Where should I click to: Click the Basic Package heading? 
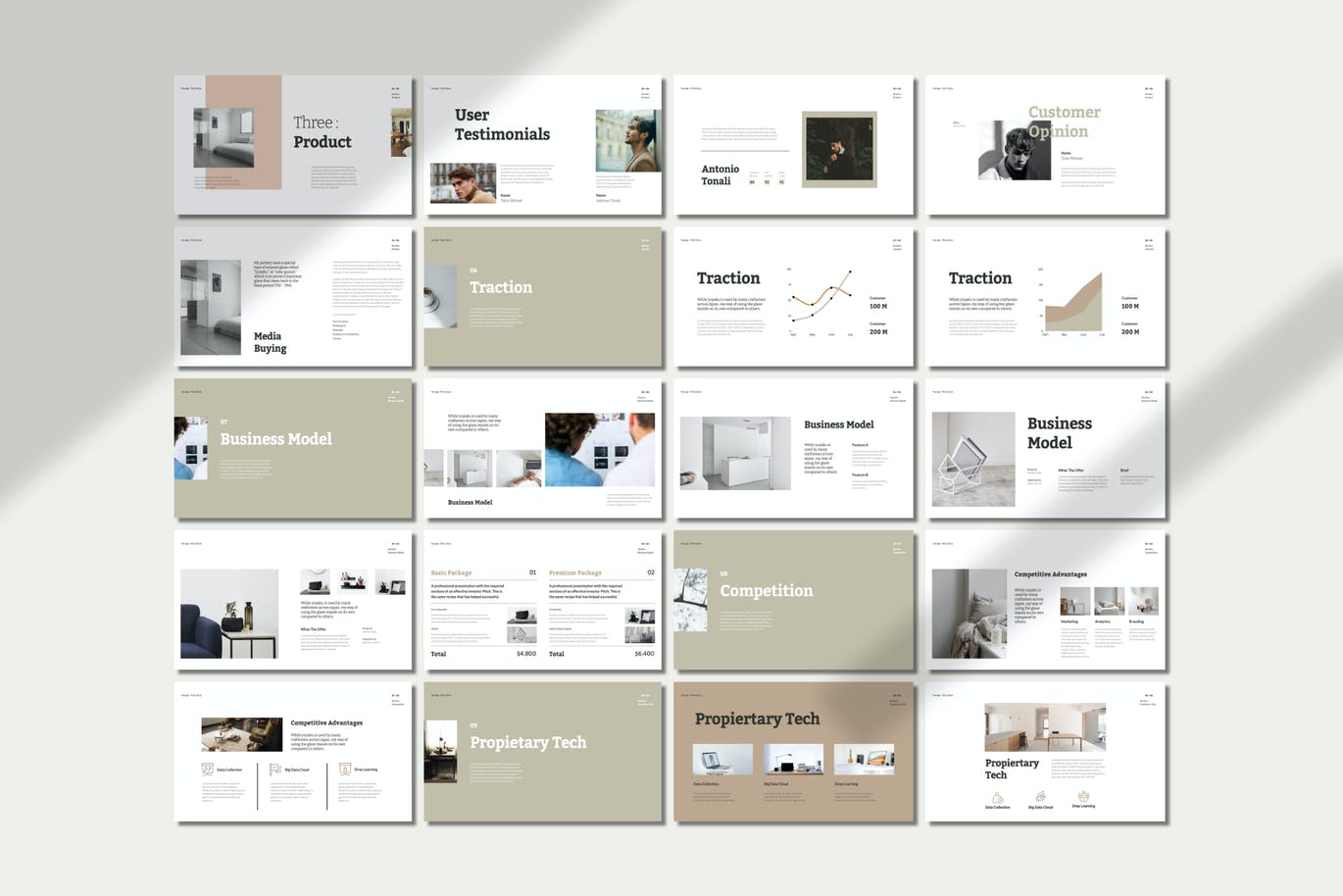(x=452, y=572)
